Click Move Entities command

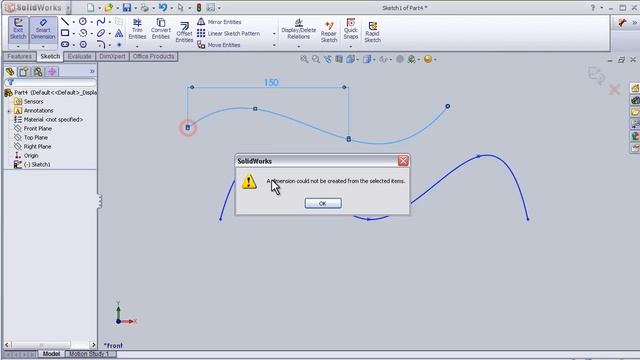coord(219,45)
